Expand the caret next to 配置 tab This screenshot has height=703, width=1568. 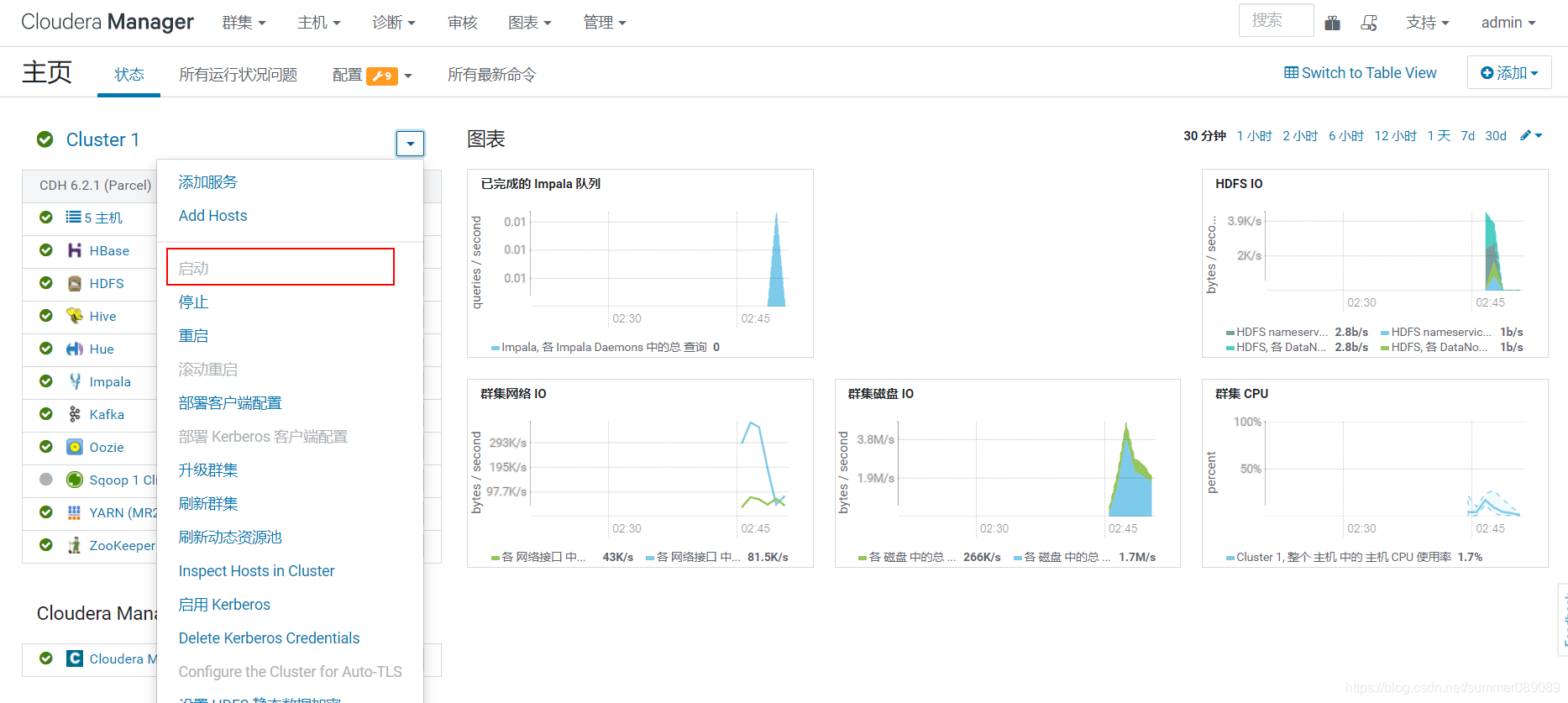tap(408, 76)
